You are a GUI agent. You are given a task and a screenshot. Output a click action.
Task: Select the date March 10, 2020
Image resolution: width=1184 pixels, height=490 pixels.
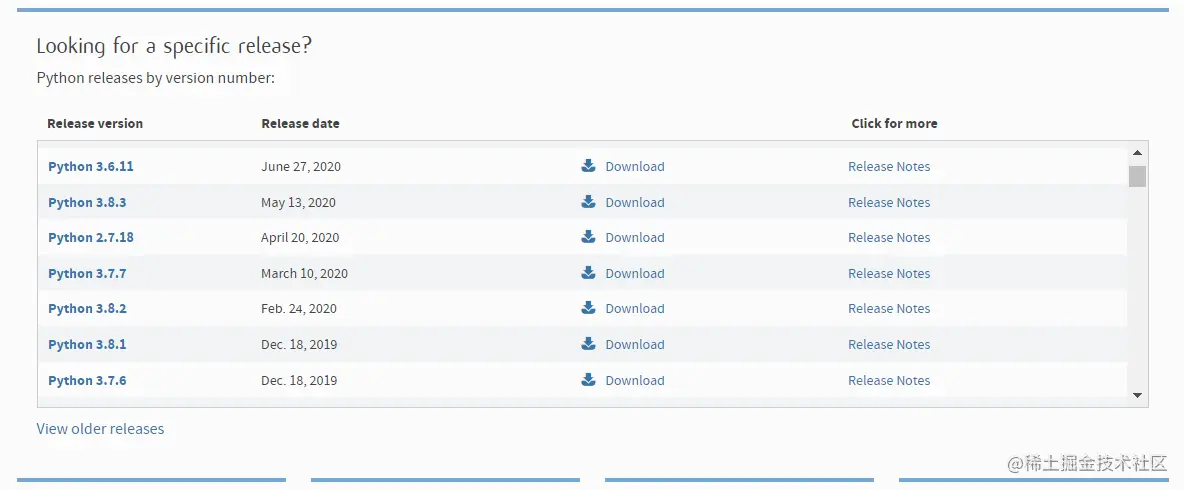coord(304,273)
